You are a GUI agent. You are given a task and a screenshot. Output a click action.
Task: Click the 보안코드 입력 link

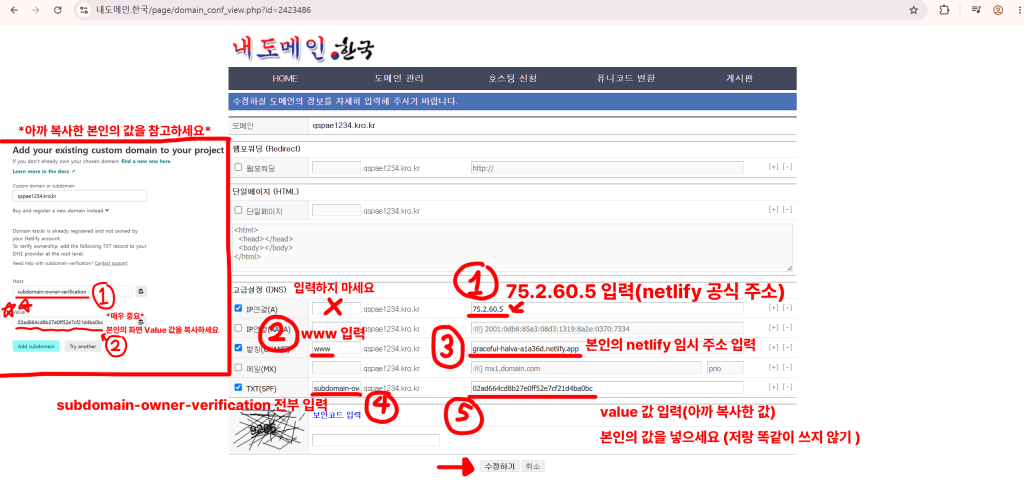[x=336, y=414]
